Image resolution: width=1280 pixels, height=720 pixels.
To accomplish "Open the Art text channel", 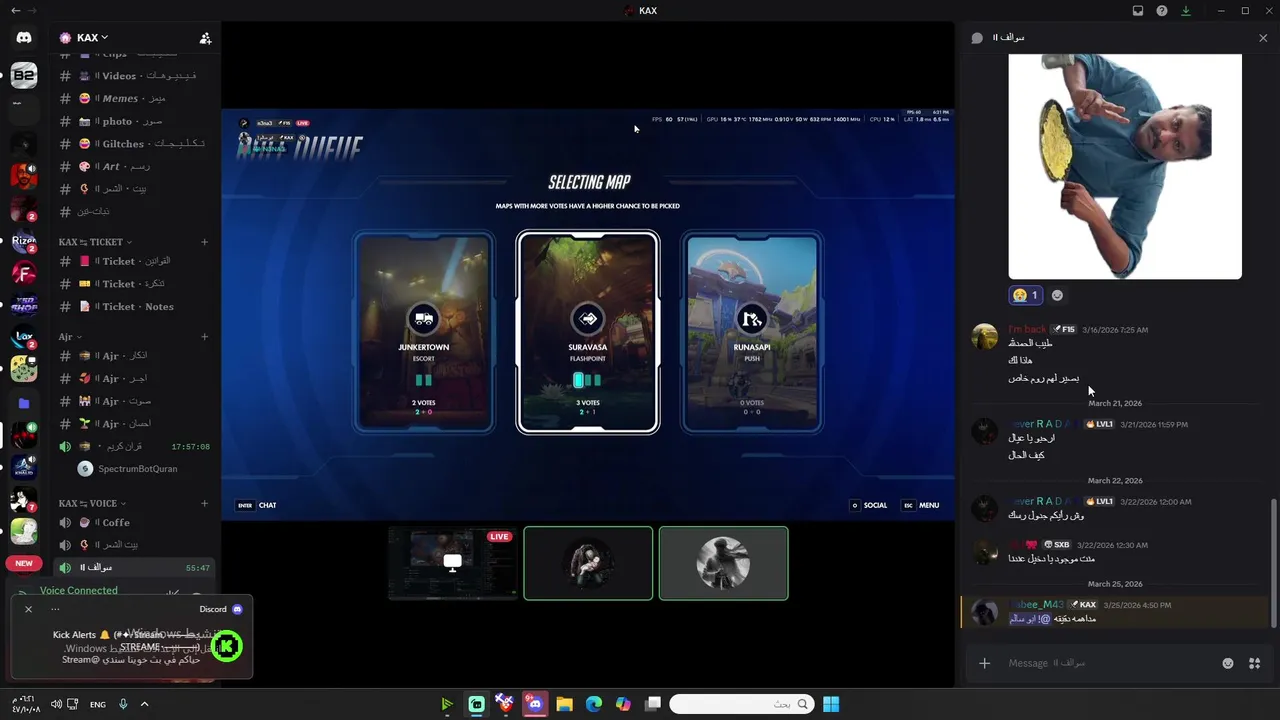I will point(135,166).
